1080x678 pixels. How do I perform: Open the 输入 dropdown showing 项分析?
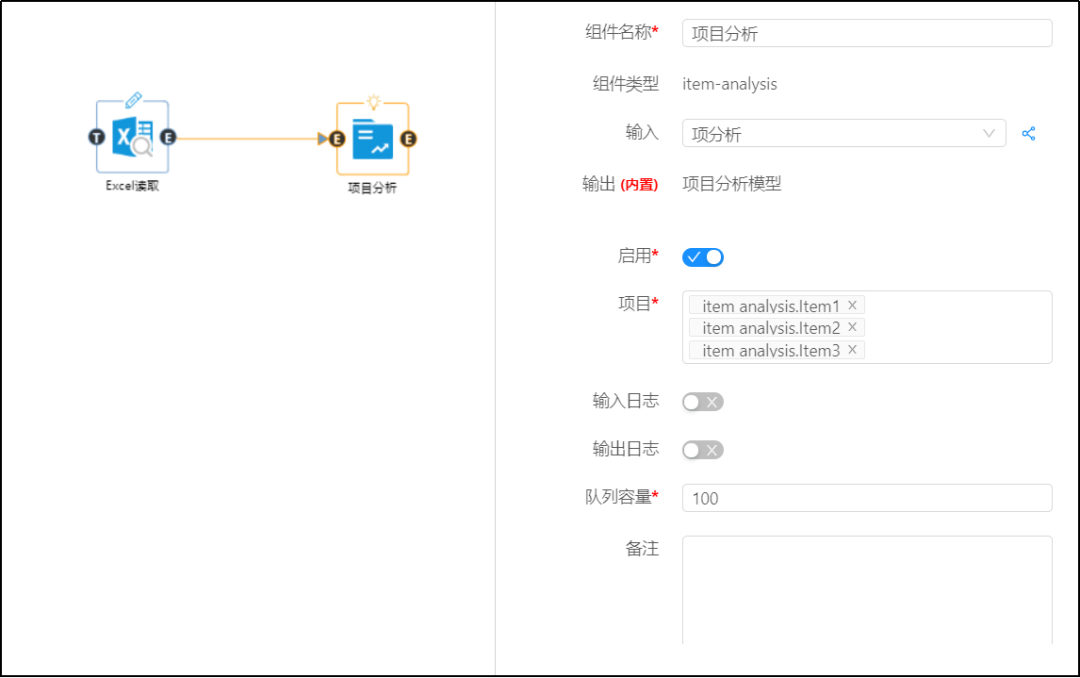coord(843,133)
